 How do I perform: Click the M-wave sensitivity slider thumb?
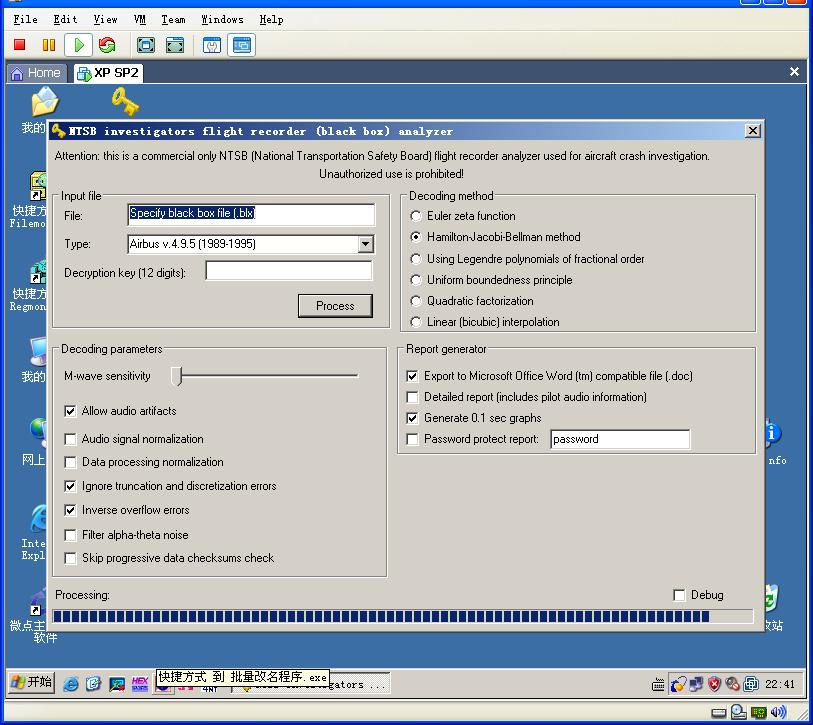pyautogui.click(x=177, y=376)
